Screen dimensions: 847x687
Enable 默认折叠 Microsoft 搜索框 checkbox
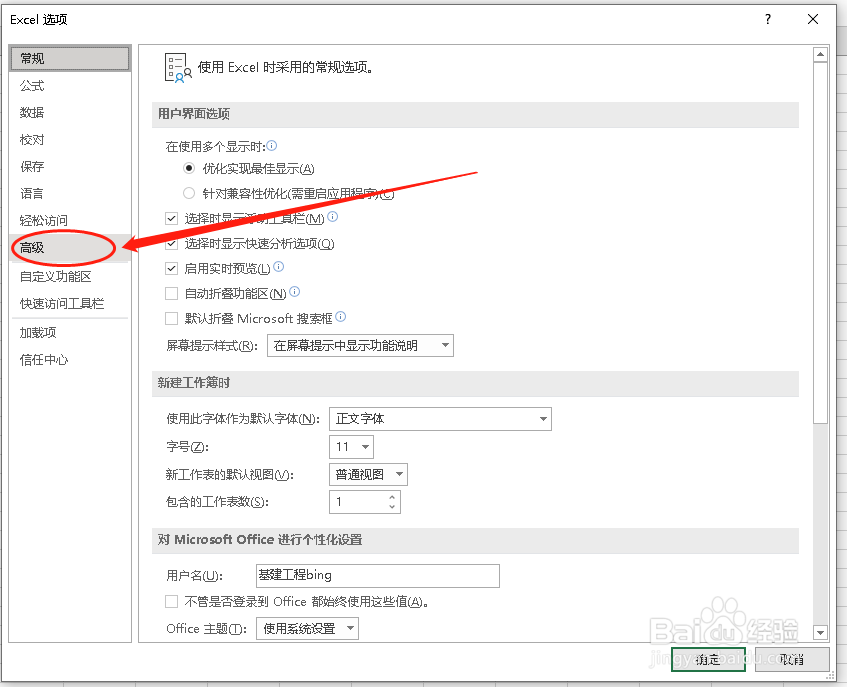pos(171,318)
